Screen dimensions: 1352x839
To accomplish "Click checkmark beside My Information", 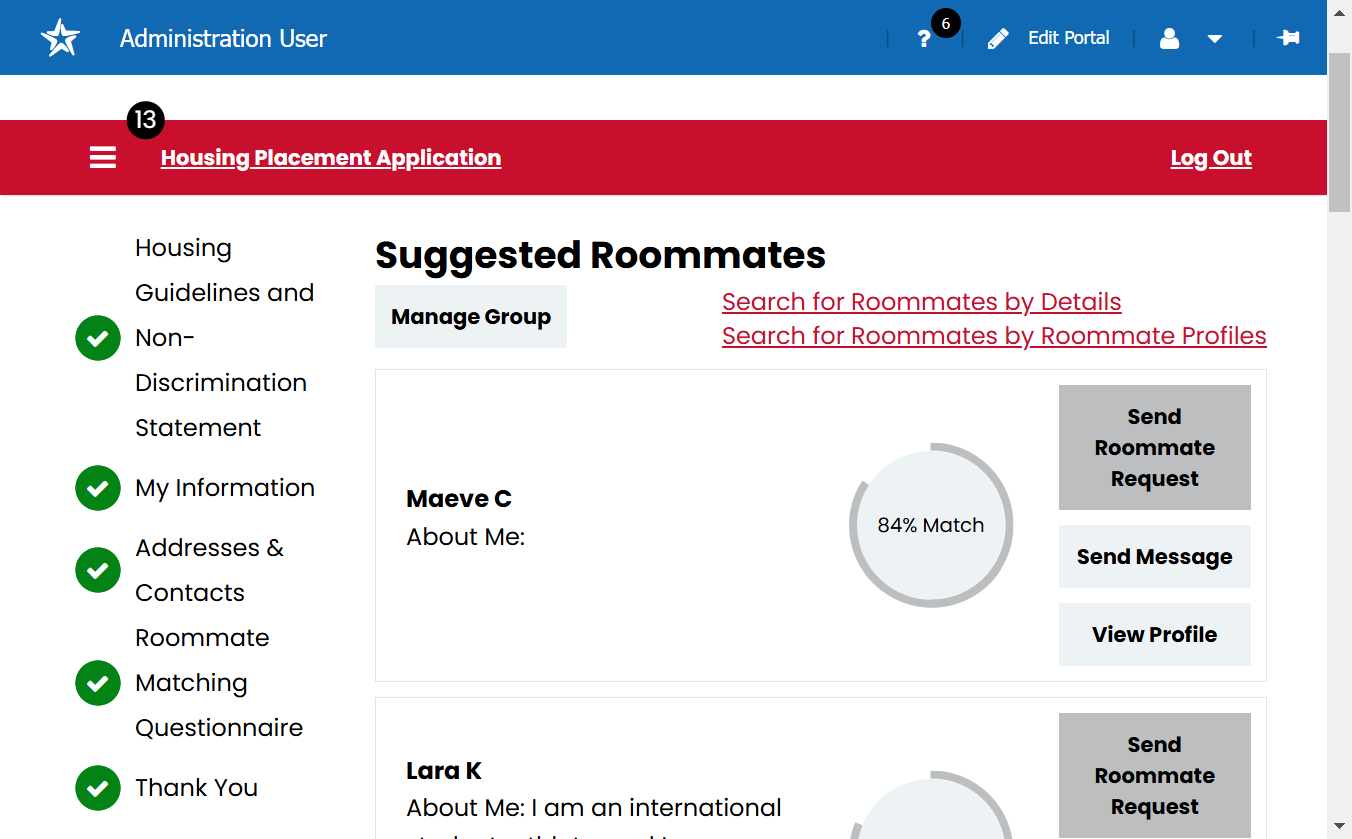I will tap(98, 488).
